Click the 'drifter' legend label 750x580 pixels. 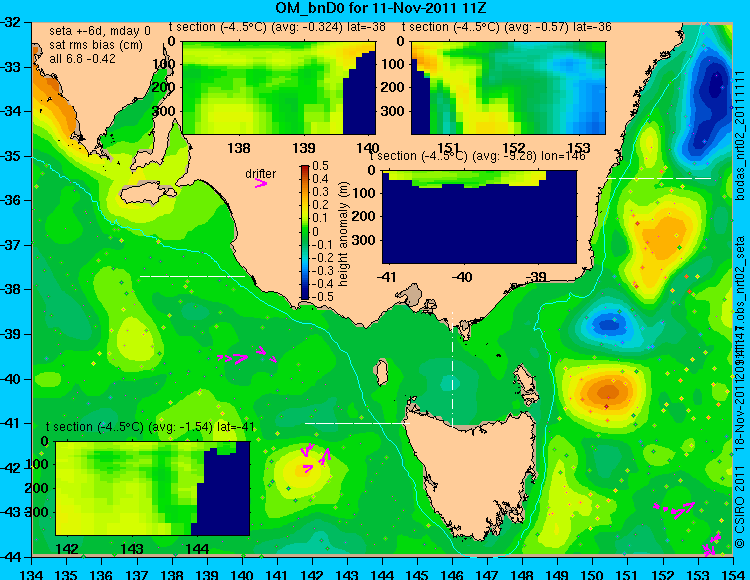click(x=261, y=174)
